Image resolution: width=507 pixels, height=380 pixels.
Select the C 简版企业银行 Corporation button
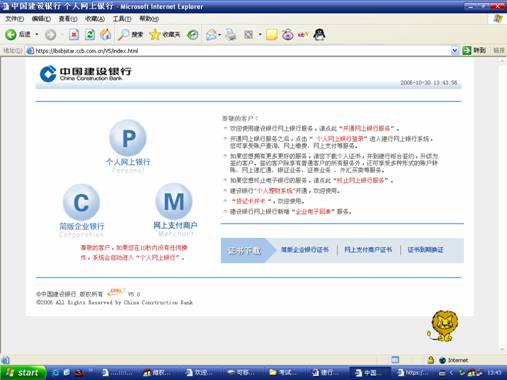tap(82, 211)
